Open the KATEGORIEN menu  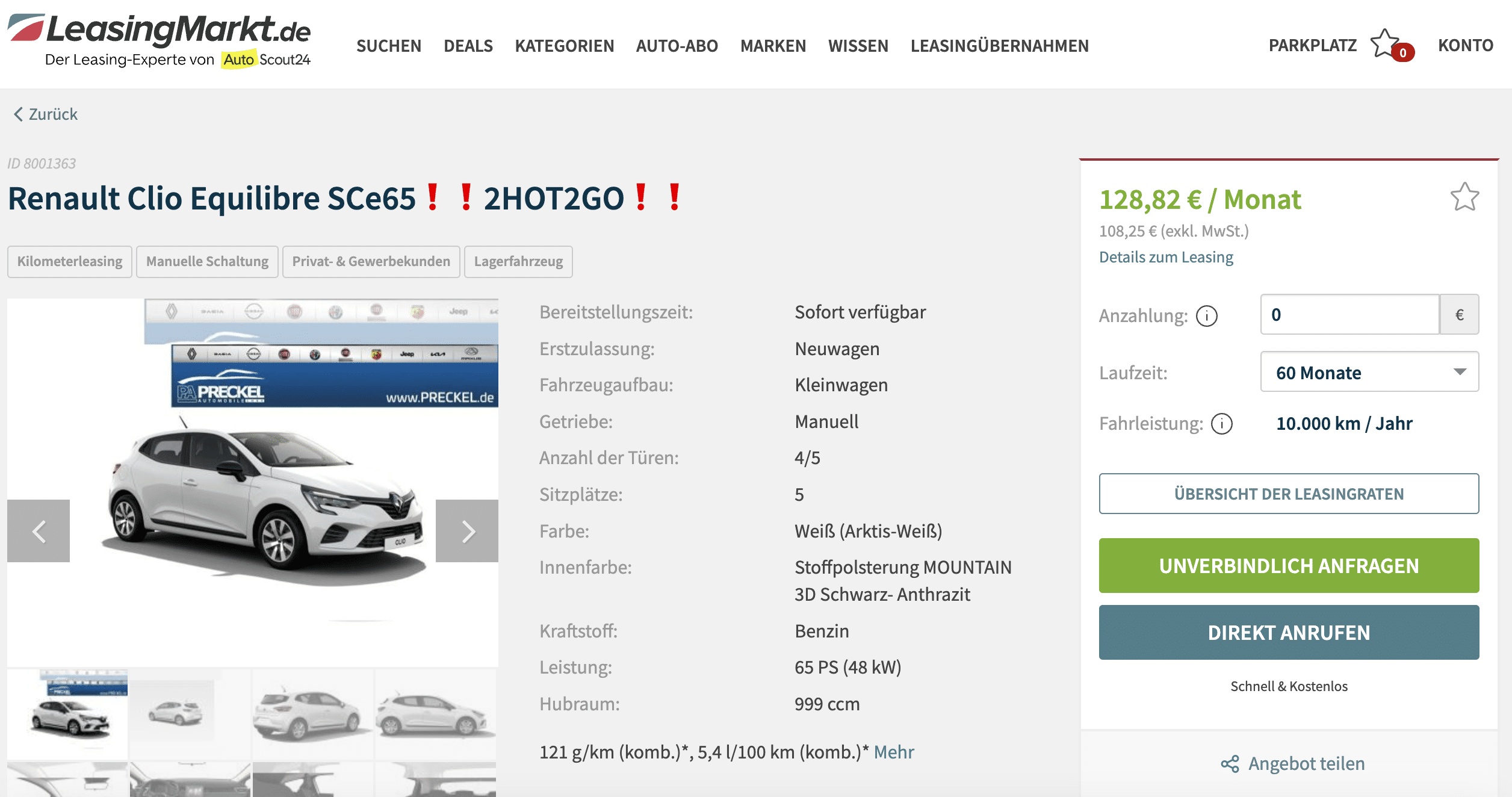tap(565, 46)
